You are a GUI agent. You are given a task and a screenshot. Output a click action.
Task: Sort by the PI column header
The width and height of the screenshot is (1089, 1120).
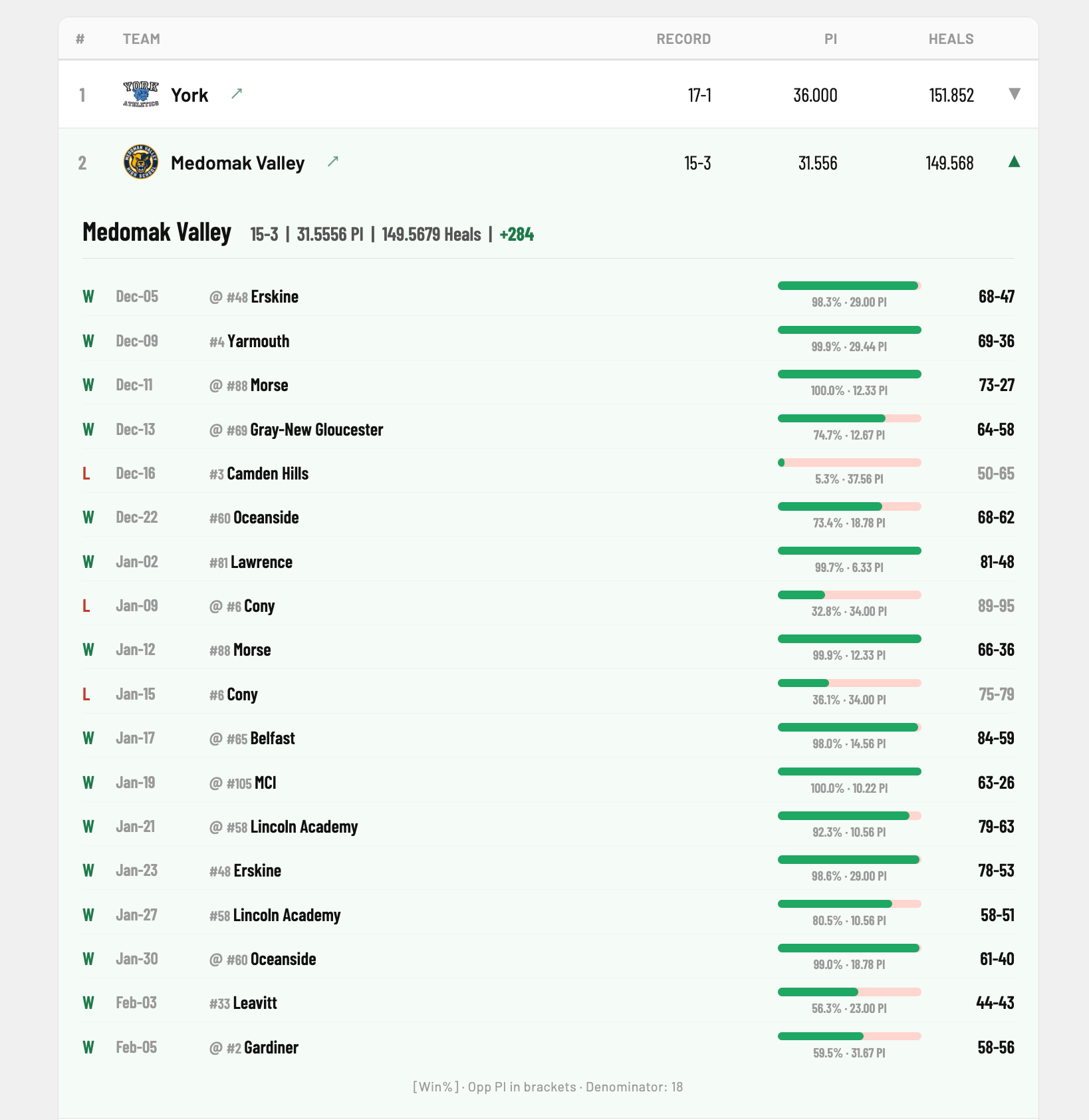(830, 39)
